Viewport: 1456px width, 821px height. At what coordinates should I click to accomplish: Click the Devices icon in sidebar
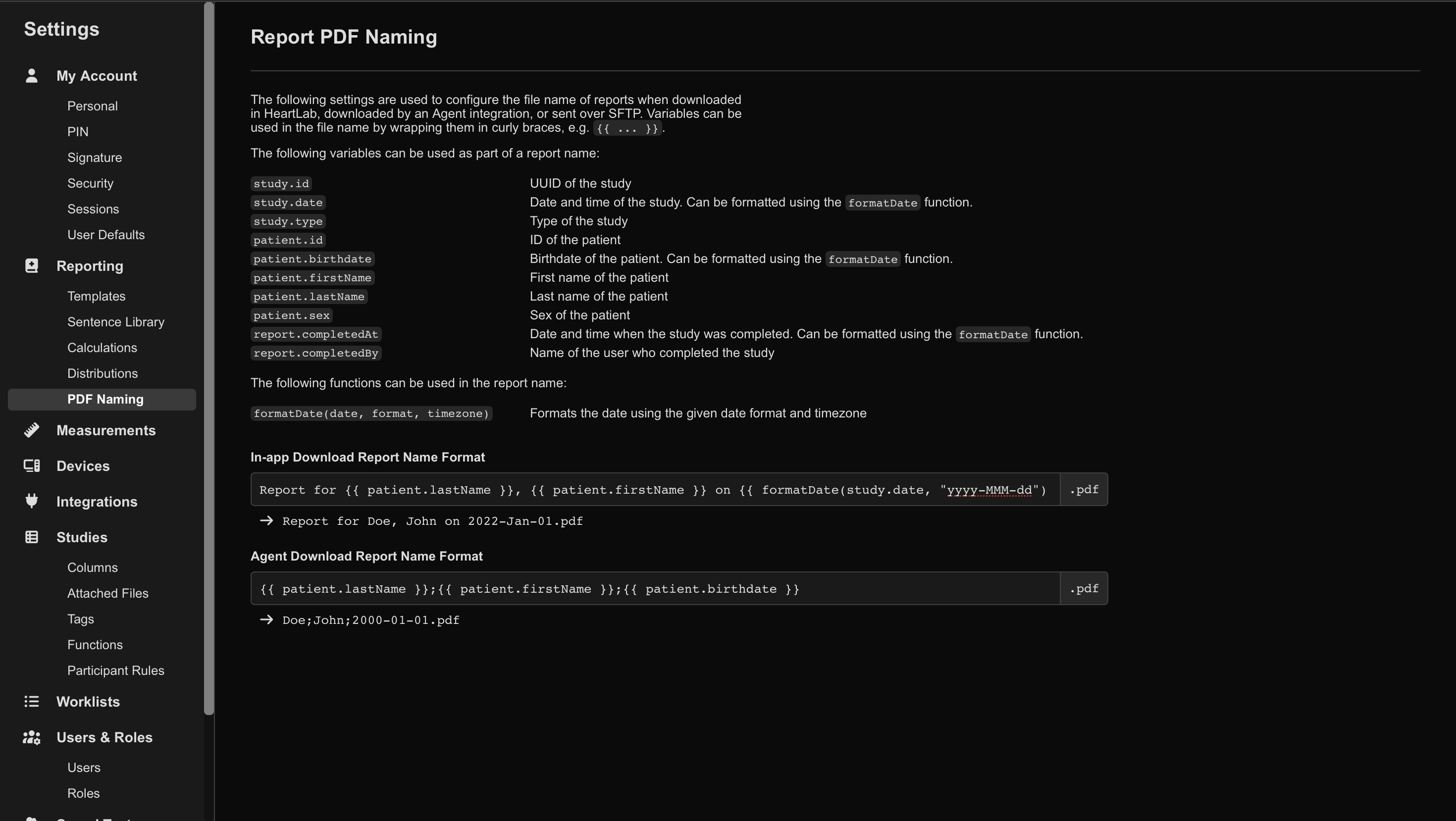coord(32,465)
